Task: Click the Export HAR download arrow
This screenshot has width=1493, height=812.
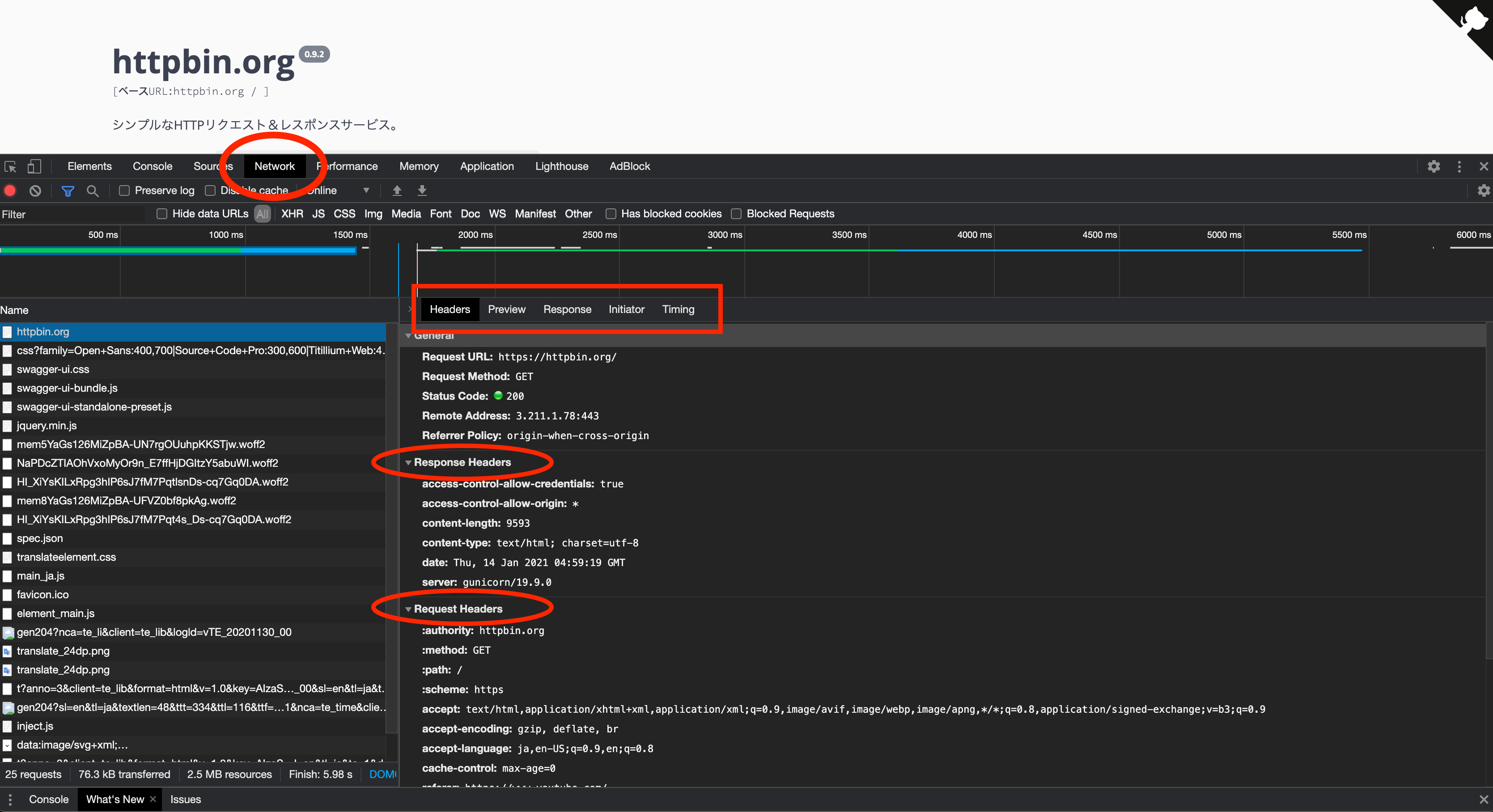Action: coord(423,190)
